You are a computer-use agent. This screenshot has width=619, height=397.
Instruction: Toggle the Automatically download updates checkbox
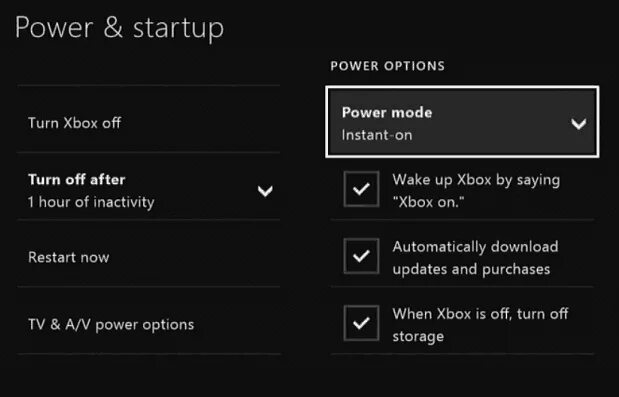361,256
